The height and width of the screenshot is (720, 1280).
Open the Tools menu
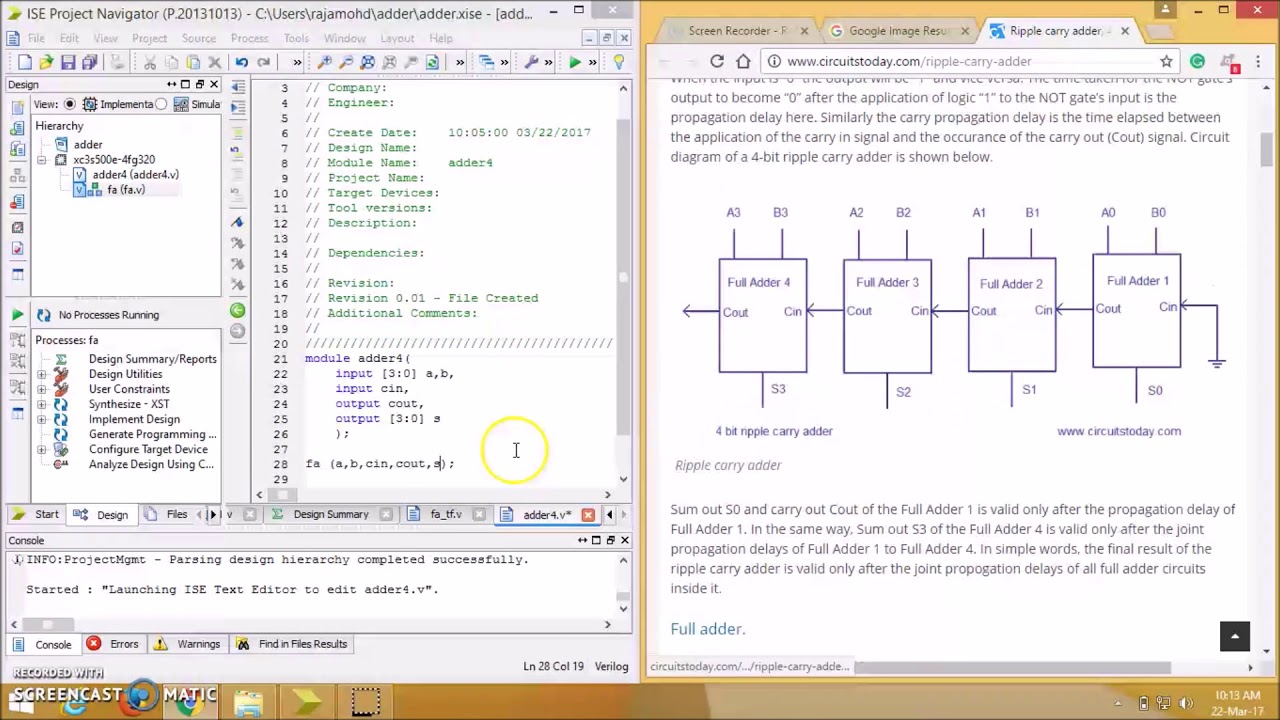pos(296,38)
